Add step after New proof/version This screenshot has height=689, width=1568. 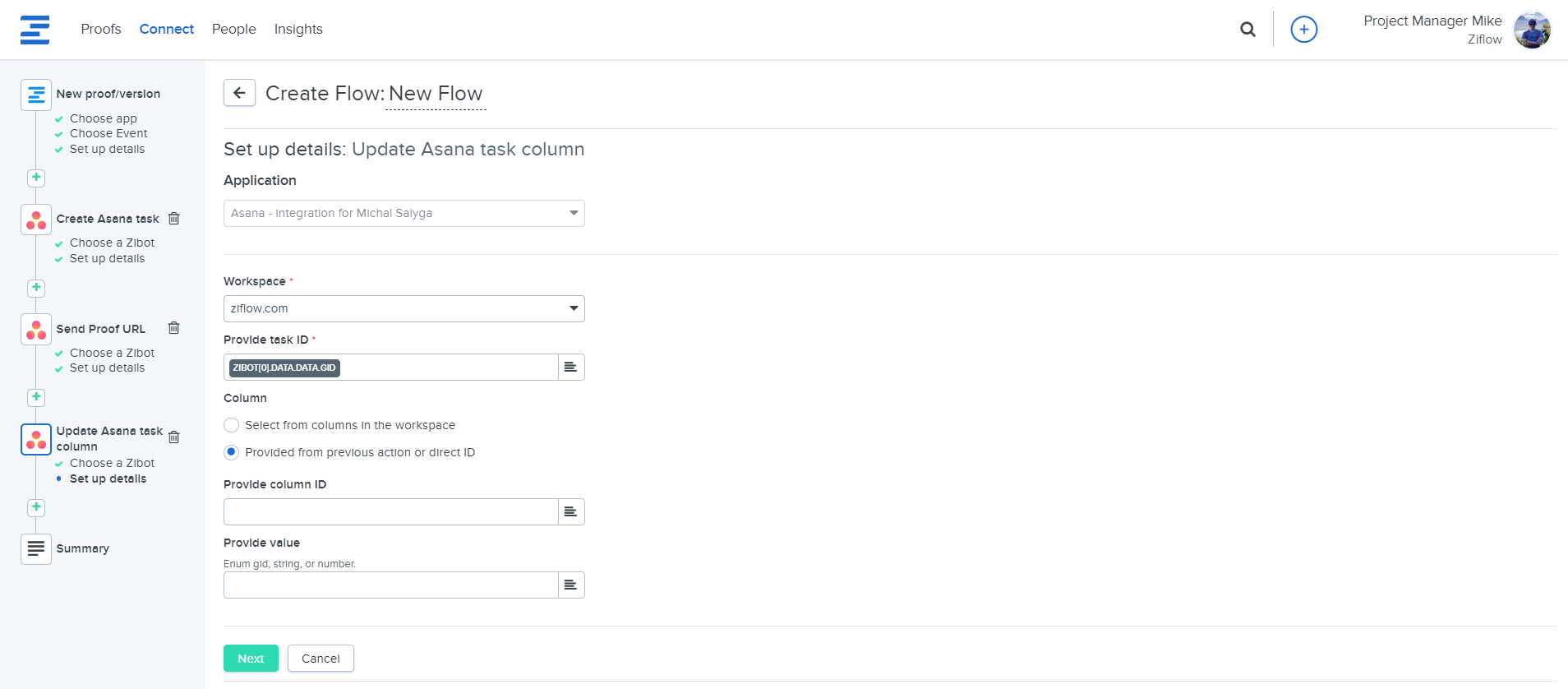pyautogui.click(x=36, y=178)
